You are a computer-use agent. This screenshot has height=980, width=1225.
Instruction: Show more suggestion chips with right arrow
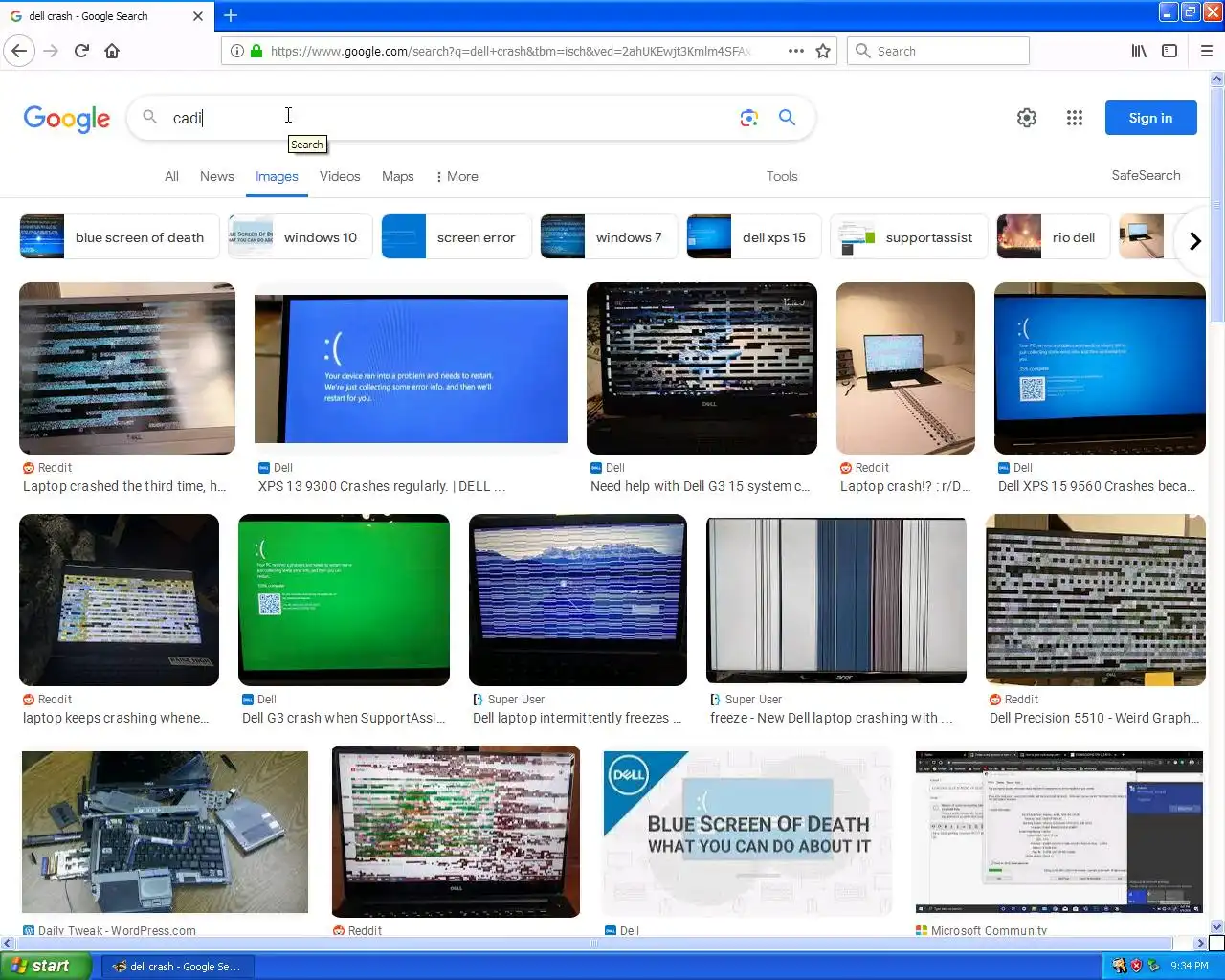[x=1194, y=241]
